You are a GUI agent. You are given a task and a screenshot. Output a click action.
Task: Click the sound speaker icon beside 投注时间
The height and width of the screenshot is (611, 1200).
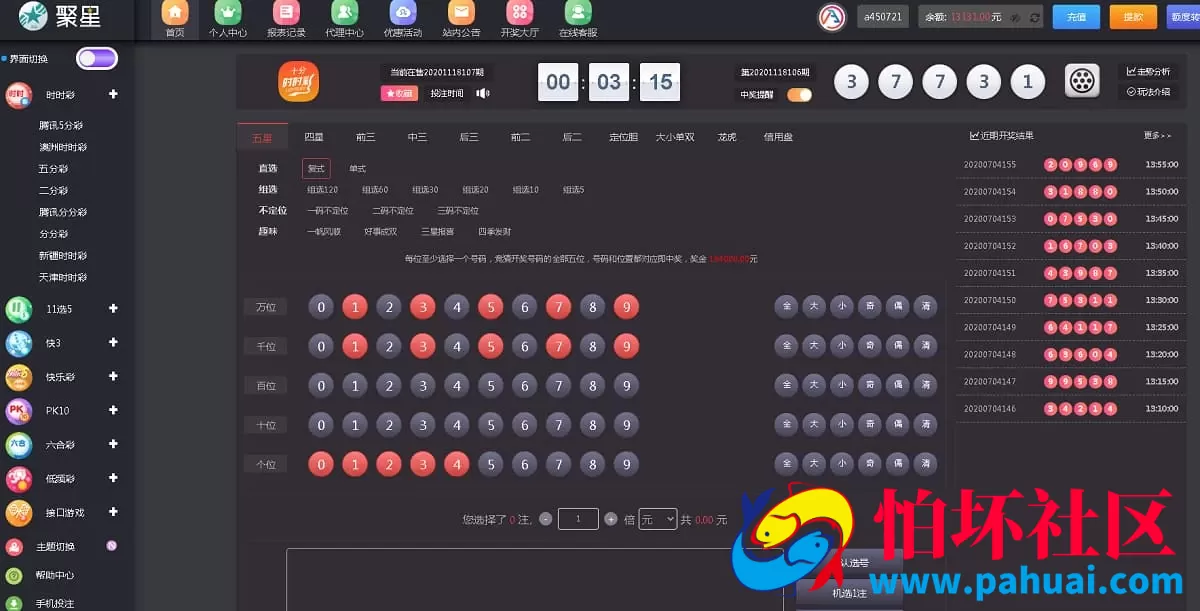[x=483, y=93]
